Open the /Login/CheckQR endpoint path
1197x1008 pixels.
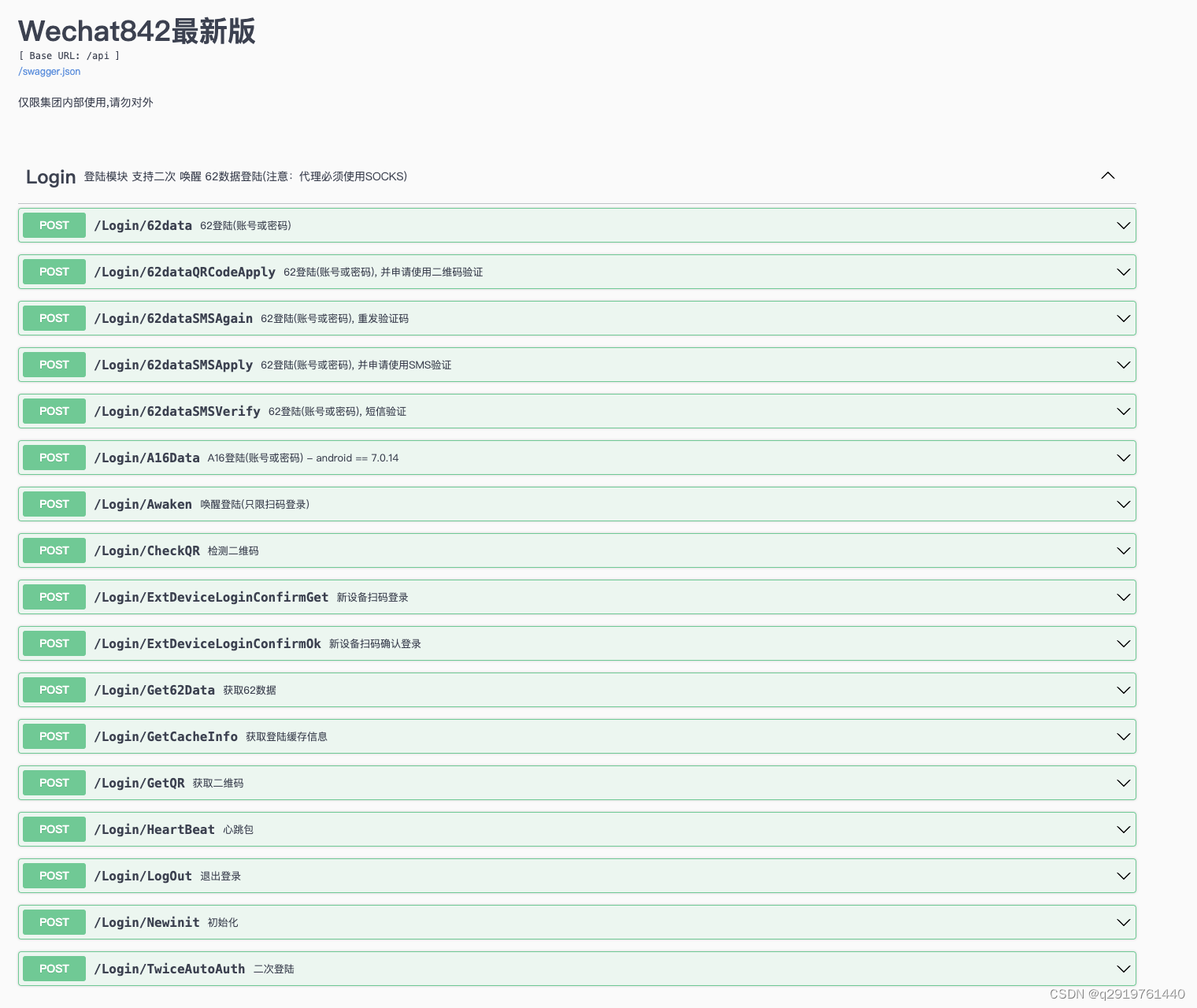click(x=146, y=550)
